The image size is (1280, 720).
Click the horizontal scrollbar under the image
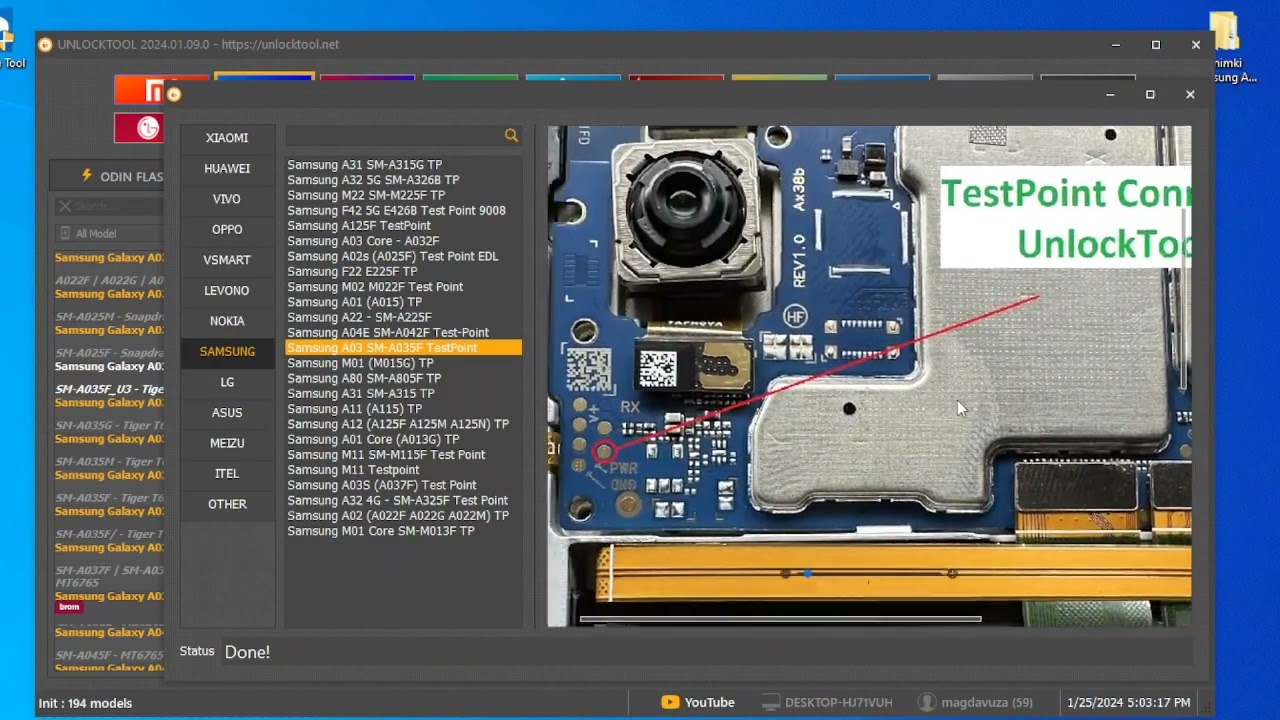point(780,619)
